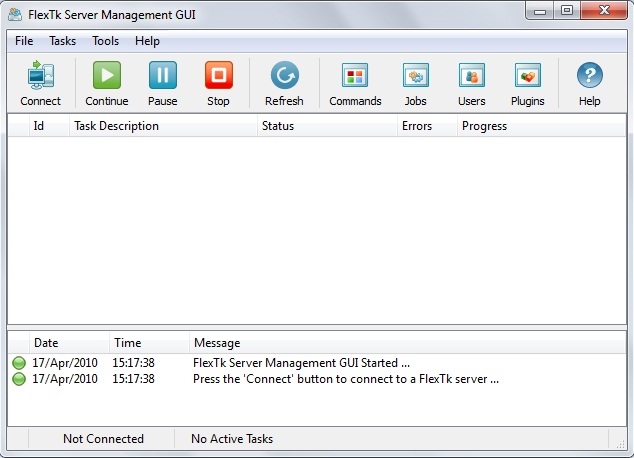The width and height of the screenshot is (634, 458).
Task: Click the FlexTk app icon in title bar
Action: point(15,15)
